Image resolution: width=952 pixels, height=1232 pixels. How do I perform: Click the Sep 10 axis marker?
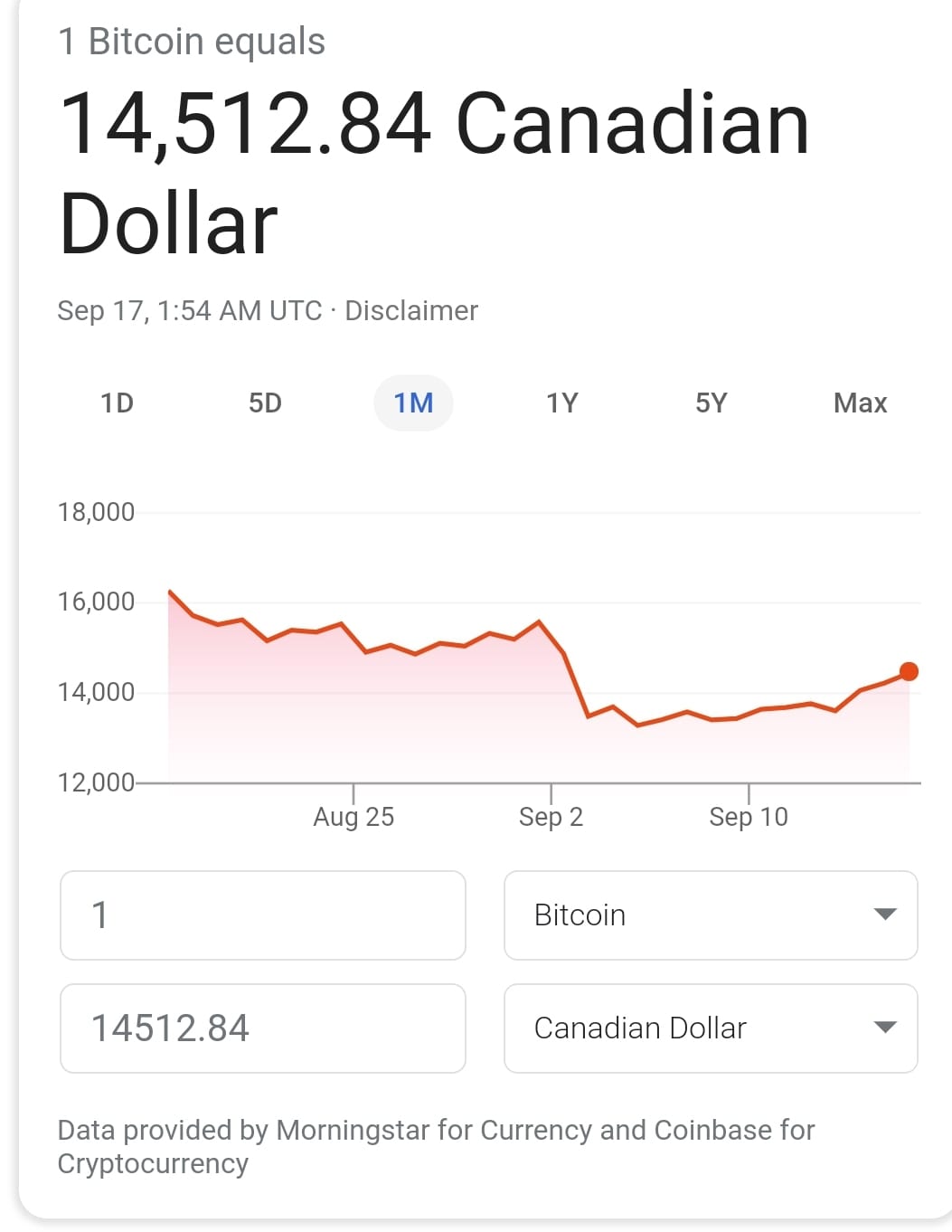coord(749,817)
